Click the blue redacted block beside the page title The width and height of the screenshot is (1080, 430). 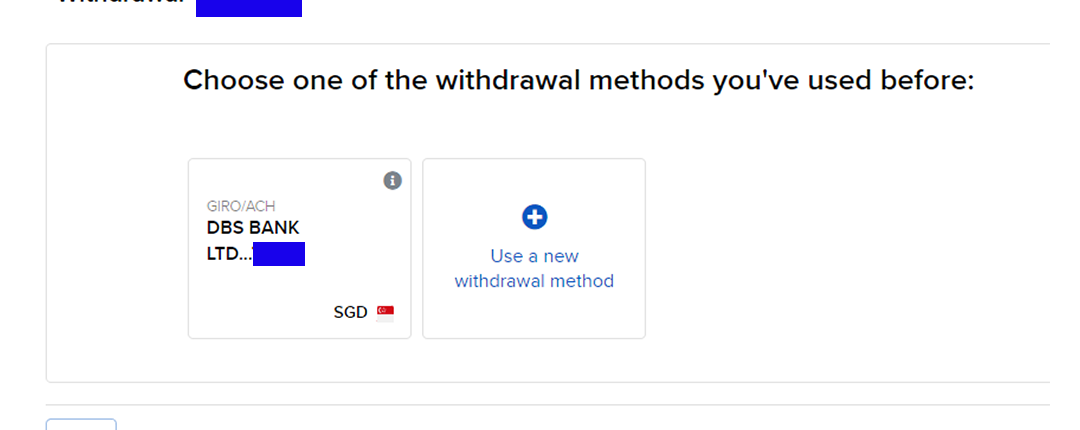click(248, 6)
